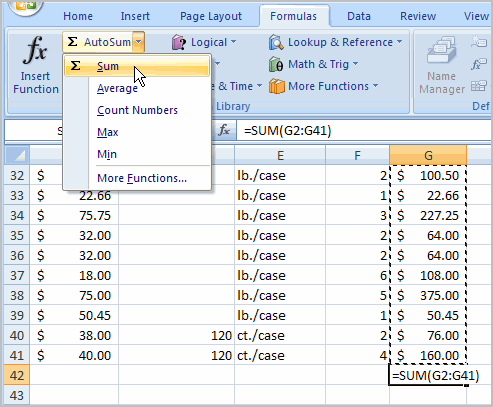Open the AutoSum dropdown arrow

click(139, 42)
